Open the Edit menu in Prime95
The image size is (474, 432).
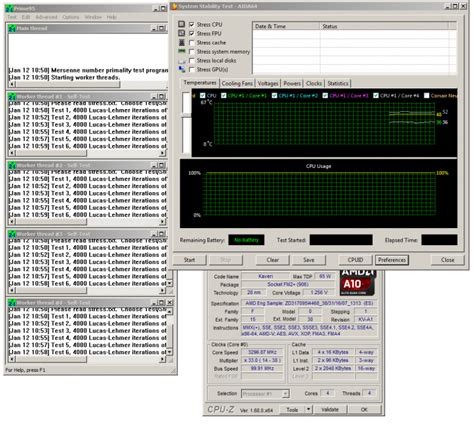pyautogui.click(x=26, y=17)
